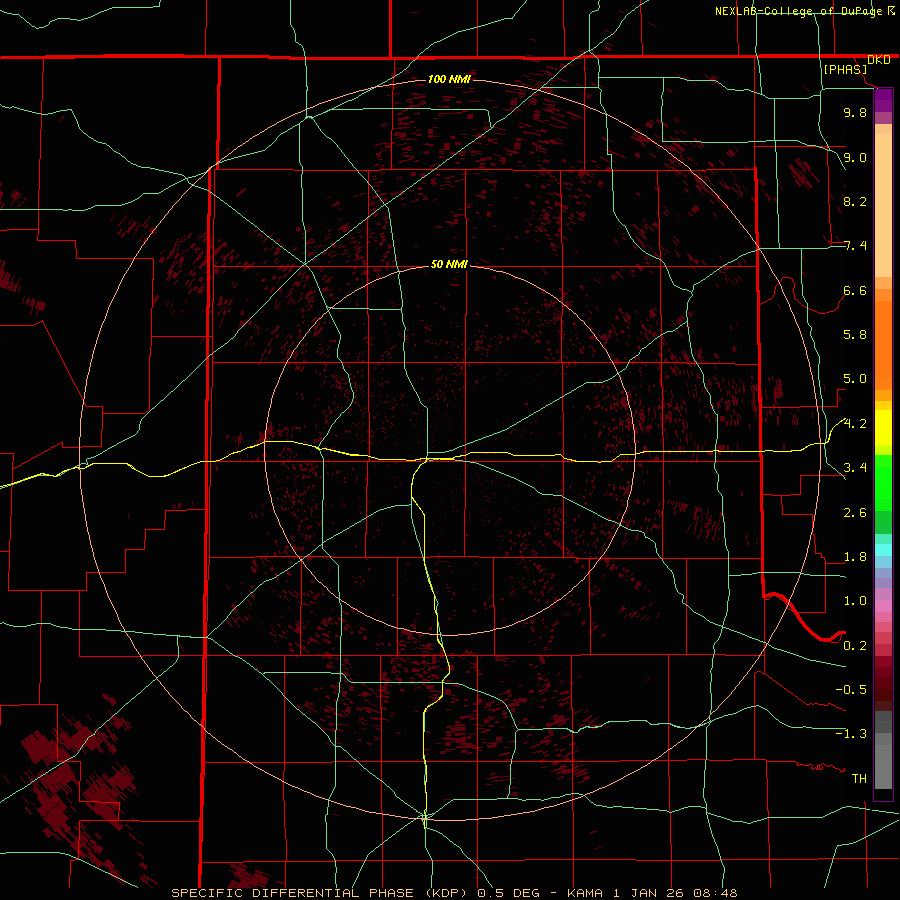This screenshot has height=900, width=900.
Task: Pick the cyan segment of the color bar
Action: point(883,550)
